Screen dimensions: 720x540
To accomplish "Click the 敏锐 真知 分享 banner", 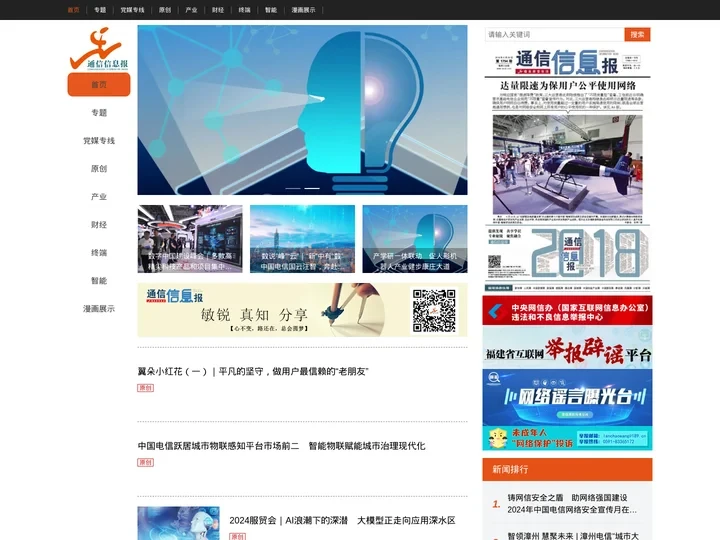I will (x=302, y=310).
